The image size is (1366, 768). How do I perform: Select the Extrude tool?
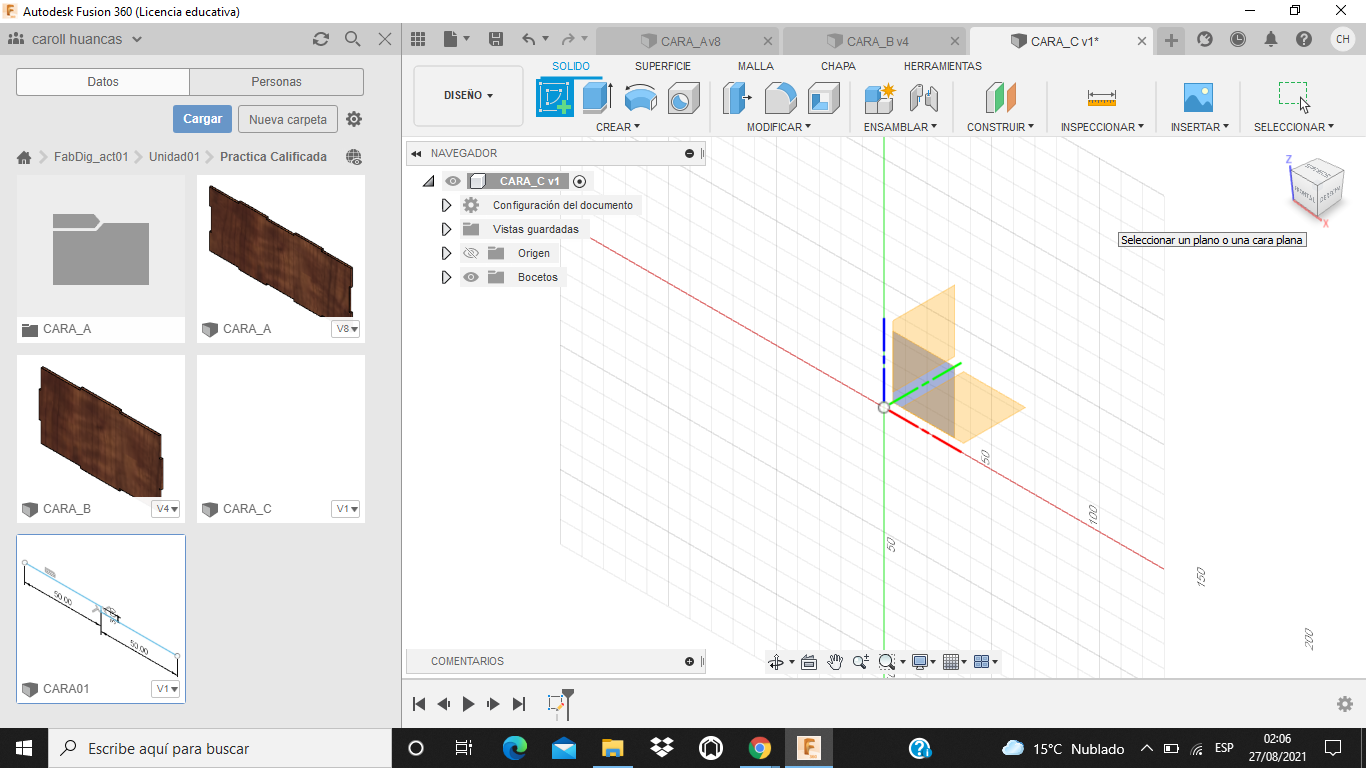click(x=598, y=97)
